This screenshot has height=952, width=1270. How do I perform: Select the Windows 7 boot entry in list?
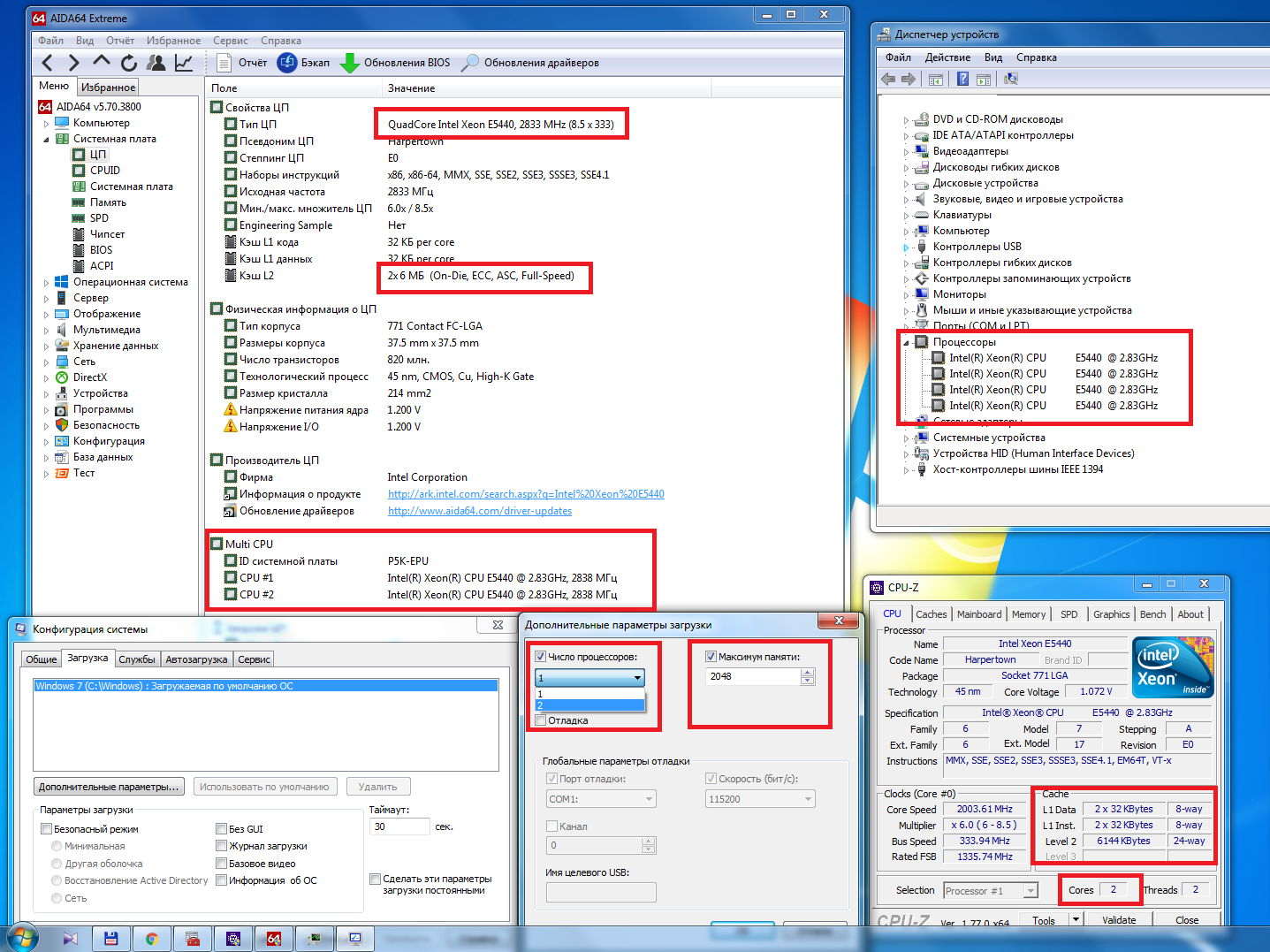click(265, 686)
